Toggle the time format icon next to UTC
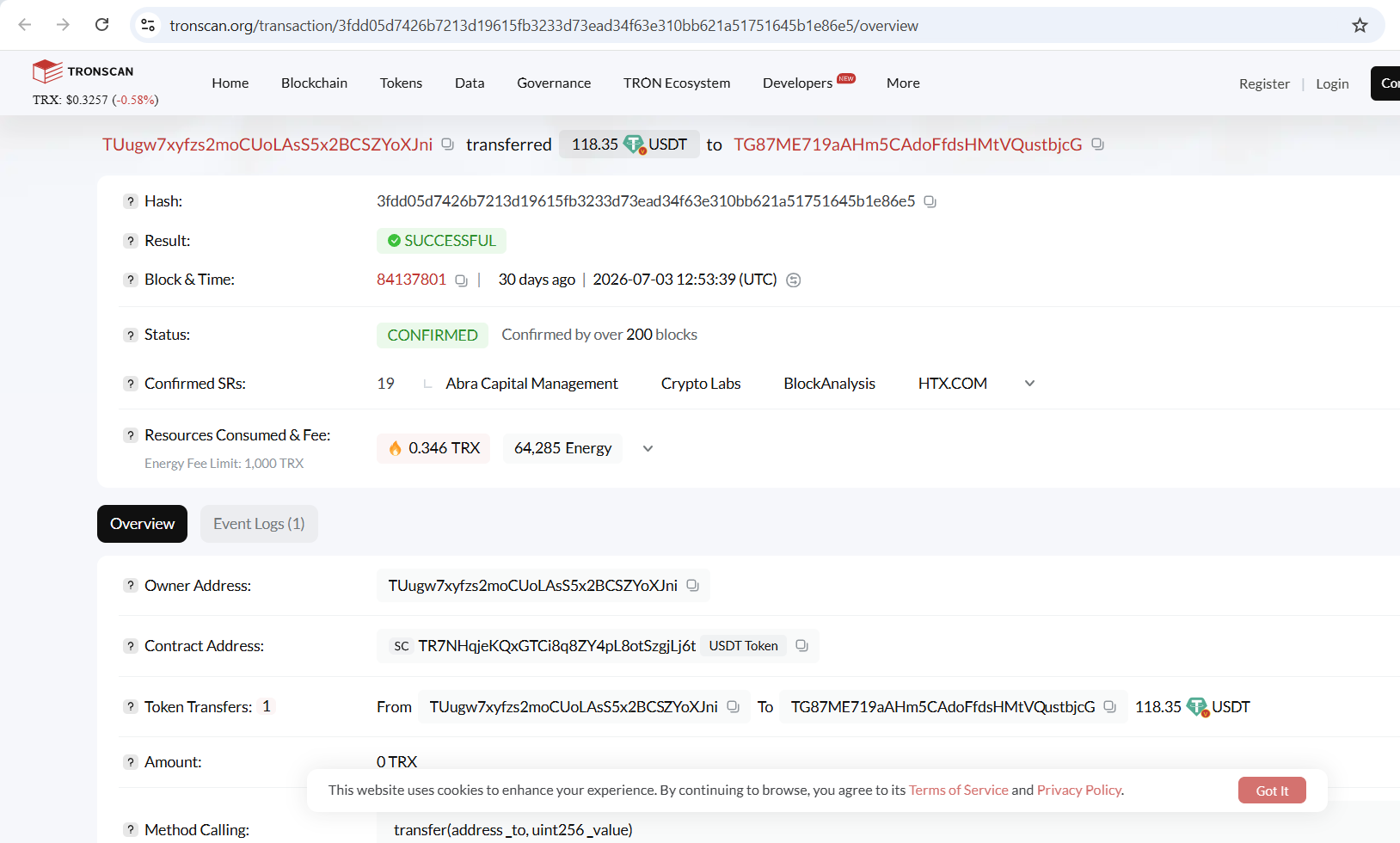1400x843 pixels. (794, 280)
